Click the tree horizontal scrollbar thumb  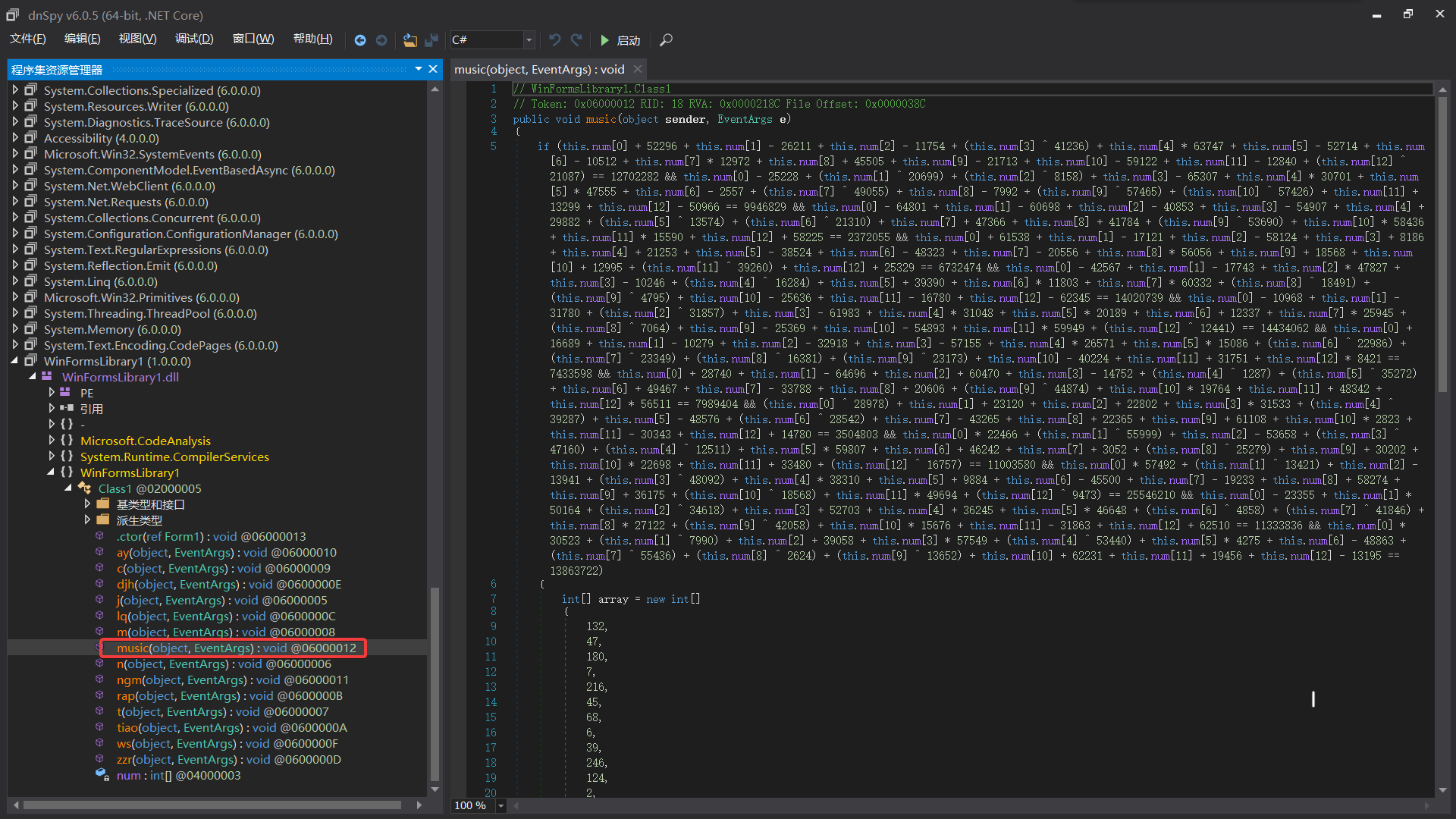coord(212,805)
